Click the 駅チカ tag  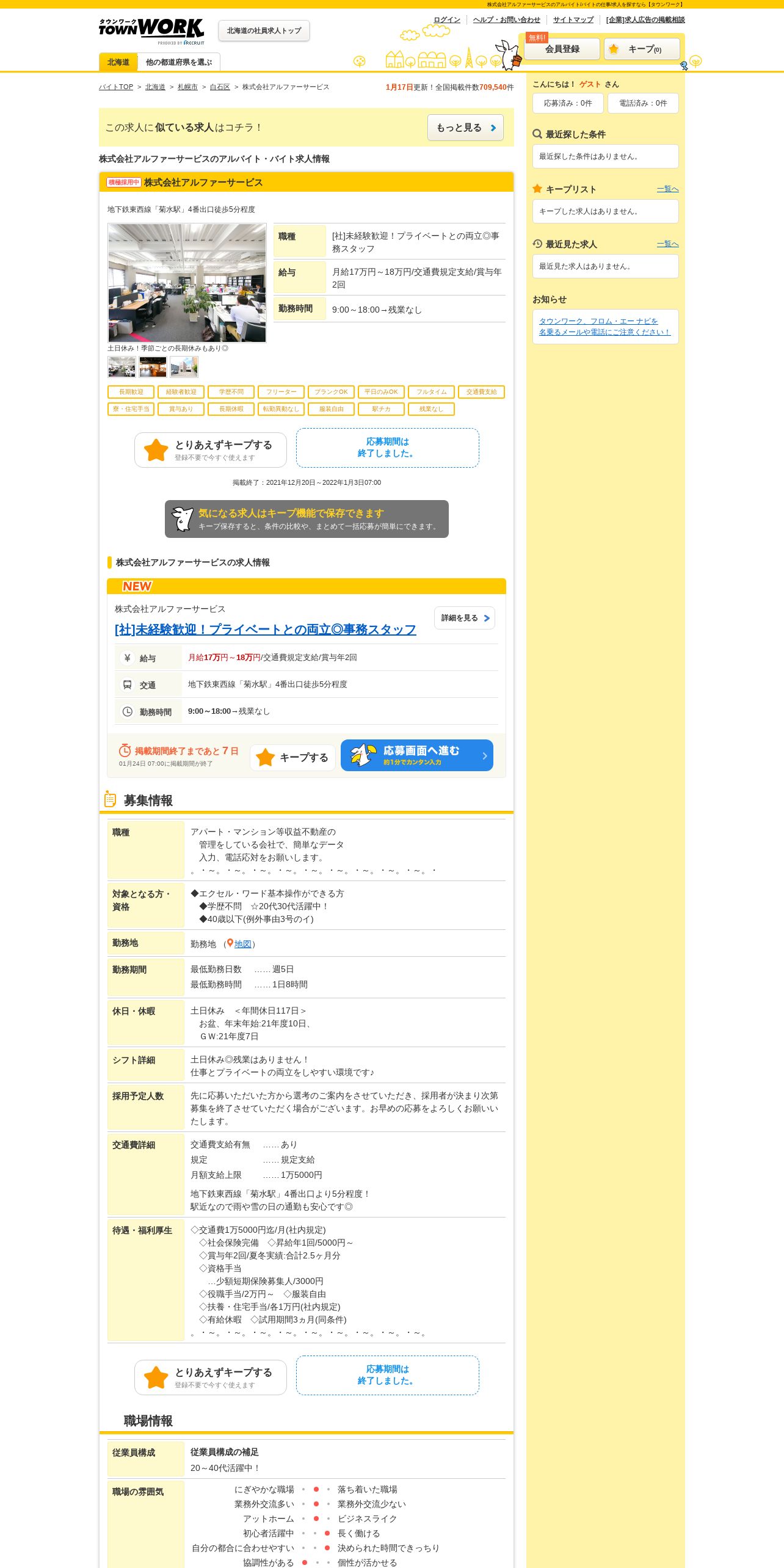[381, 409]
